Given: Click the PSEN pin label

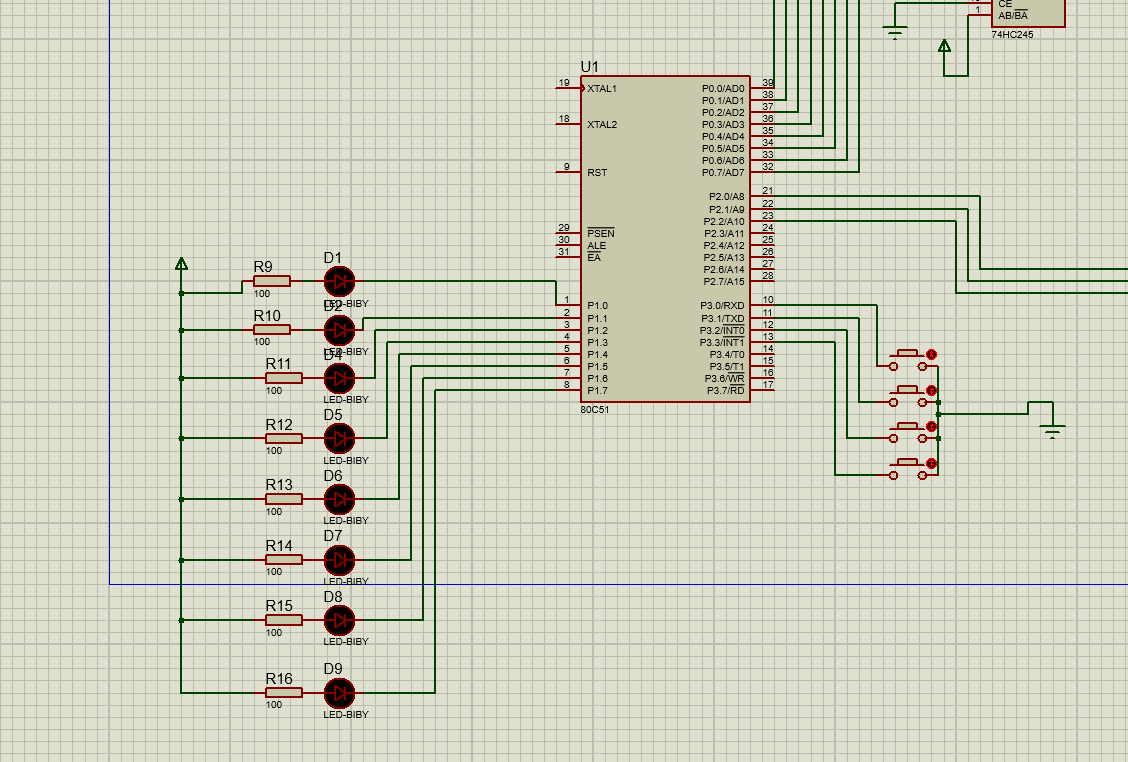Looking at the screenshot, I should (601, 233).
